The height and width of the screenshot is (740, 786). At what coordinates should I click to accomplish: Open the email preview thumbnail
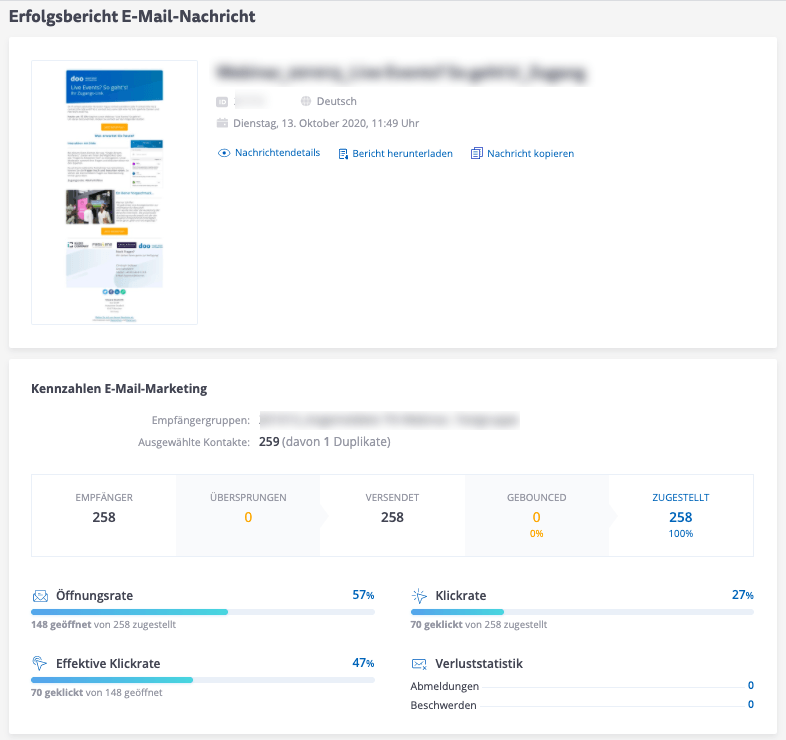tap(114, 193)
